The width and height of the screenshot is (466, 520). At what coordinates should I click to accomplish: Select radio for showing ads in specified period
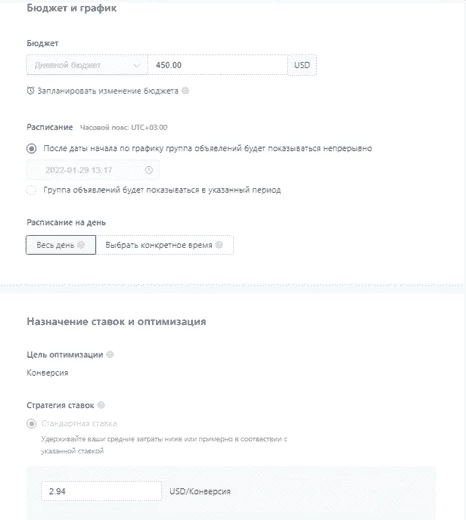tap(31, 190)
